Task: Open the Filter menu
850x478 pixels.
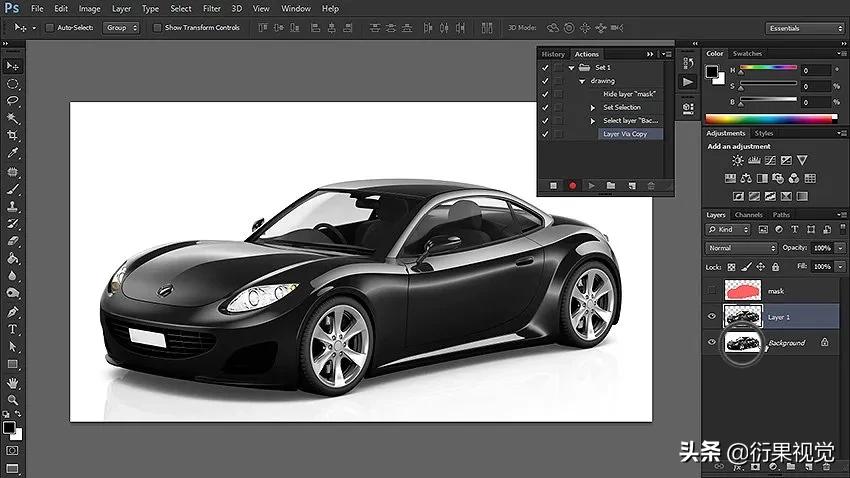Action: [211, 8]
